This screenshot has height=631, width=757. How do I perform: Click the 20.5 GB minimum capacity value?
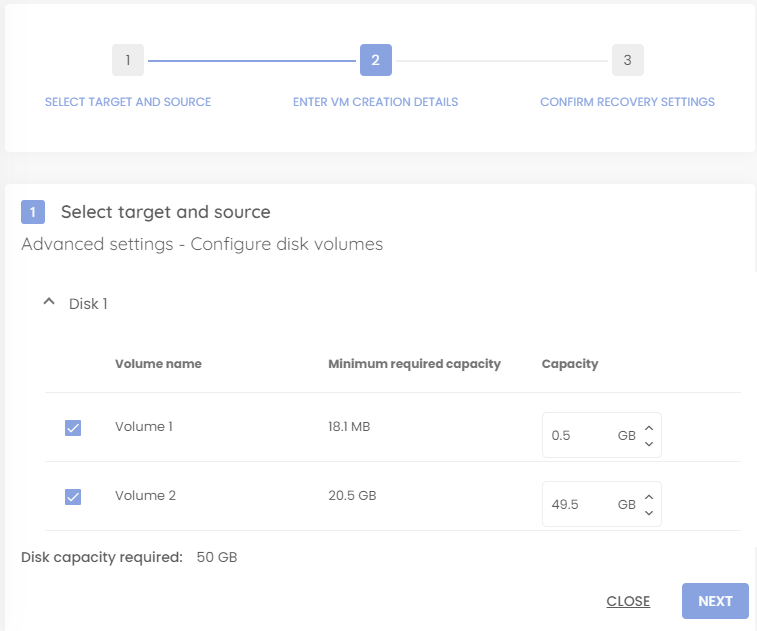352,496
